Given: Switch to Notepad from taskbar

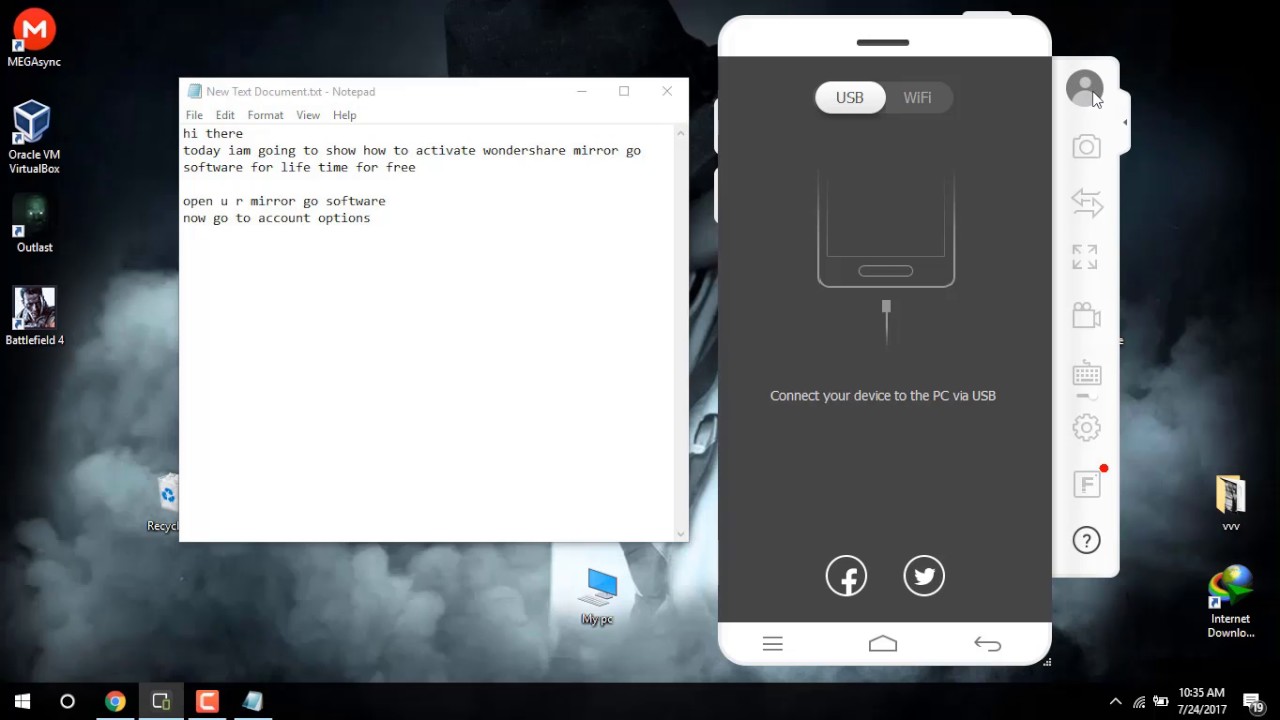Looking at the screenshot, I should tap(253, 701).
